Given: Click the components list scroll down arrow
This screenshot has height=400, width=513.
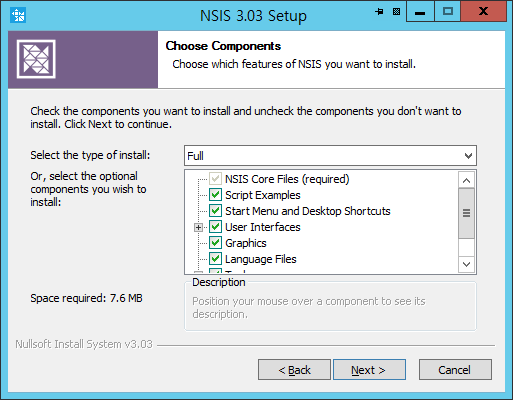Looking at the screenshot, I should pos(466,264).
